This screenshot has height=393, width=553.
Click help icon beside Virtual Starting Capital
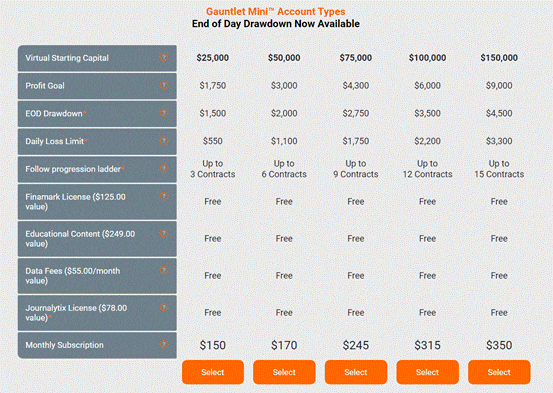point(164,57)
